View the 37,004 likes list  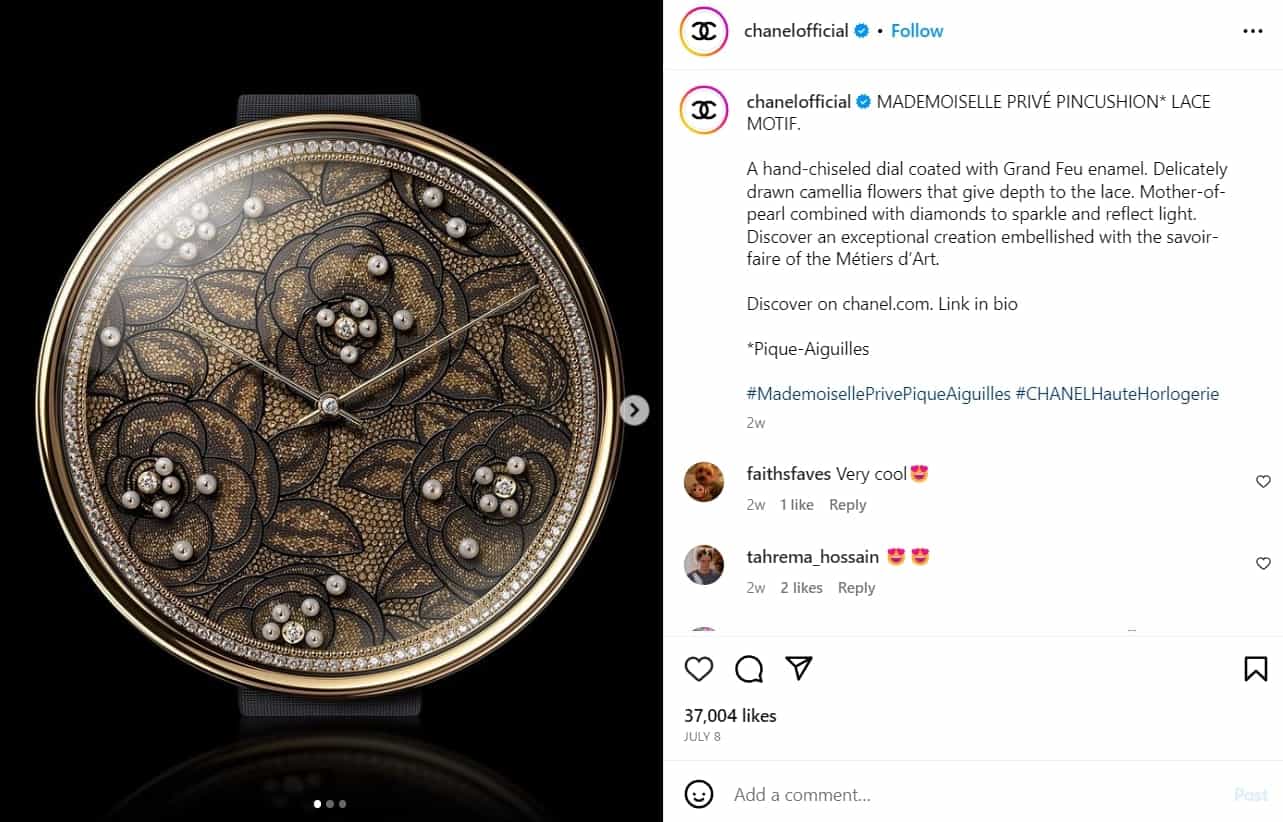[x=730, y=716]
